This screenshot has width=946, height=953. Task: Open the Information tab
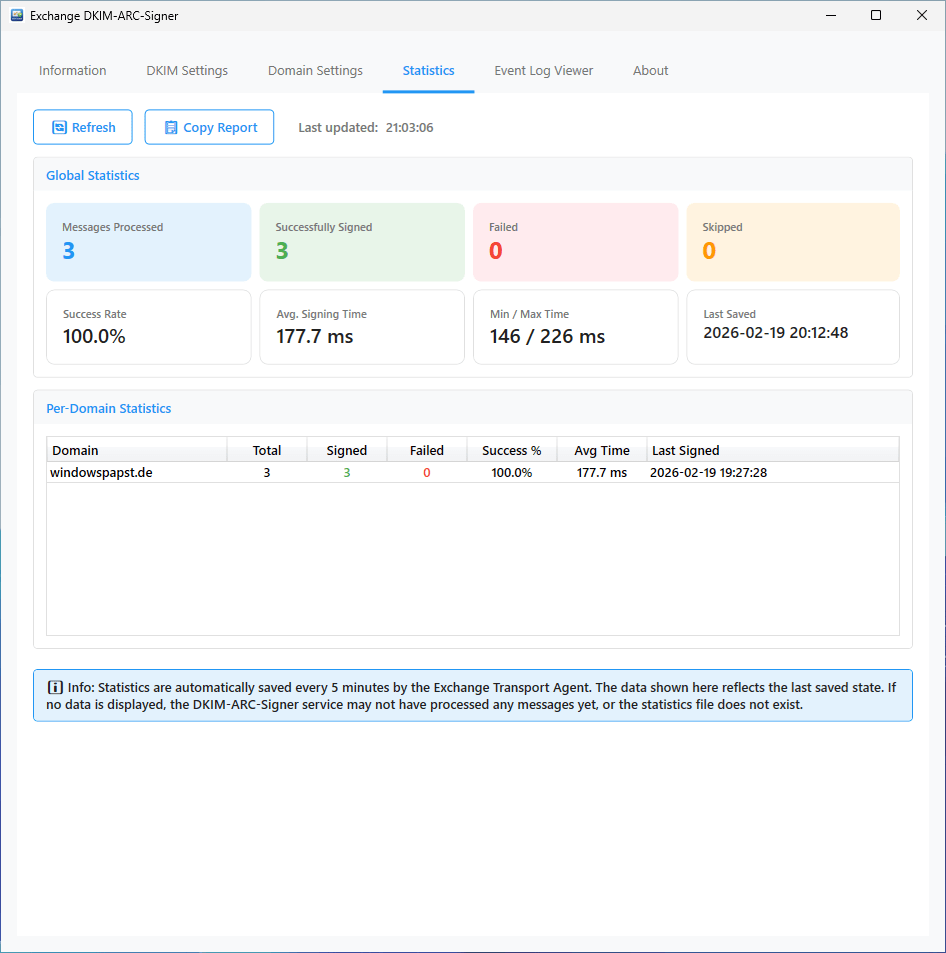[x=72, y=71]
